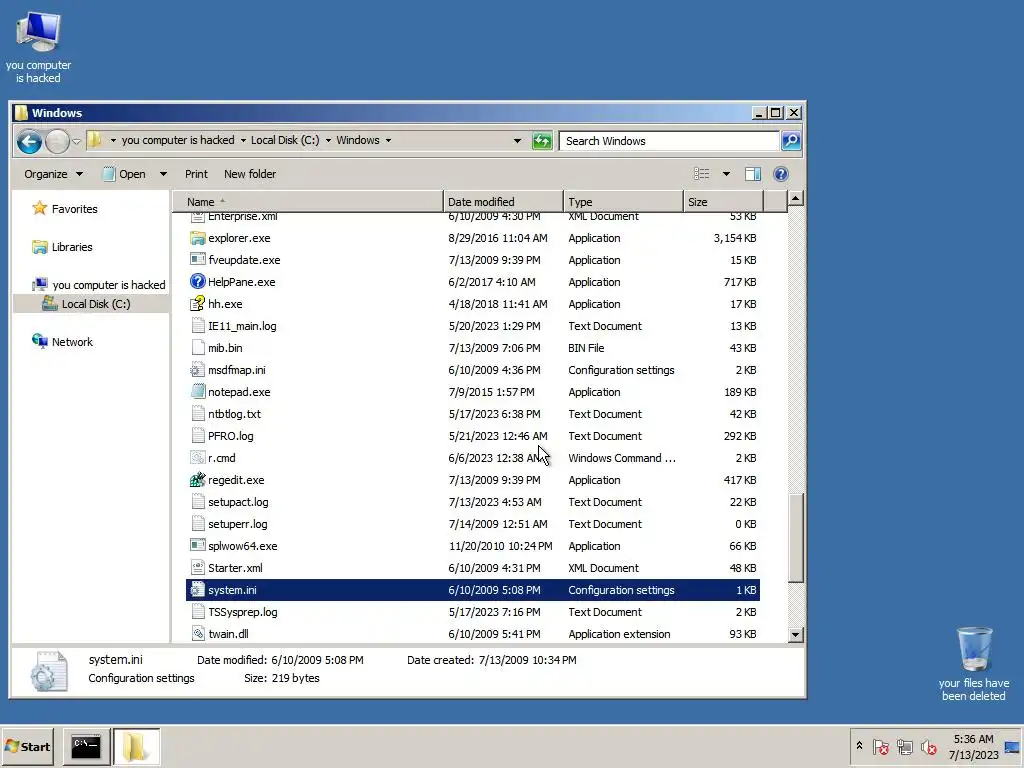
Task: Show hidden tray icons arrow
Action: tap(859, 745)
